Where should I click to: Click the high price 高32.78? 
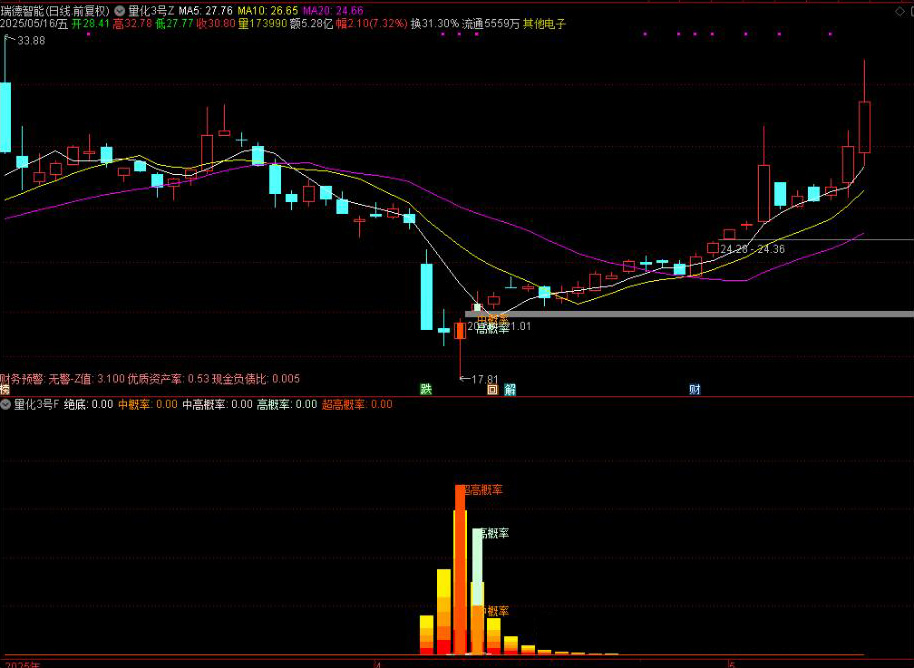point(132,24)
